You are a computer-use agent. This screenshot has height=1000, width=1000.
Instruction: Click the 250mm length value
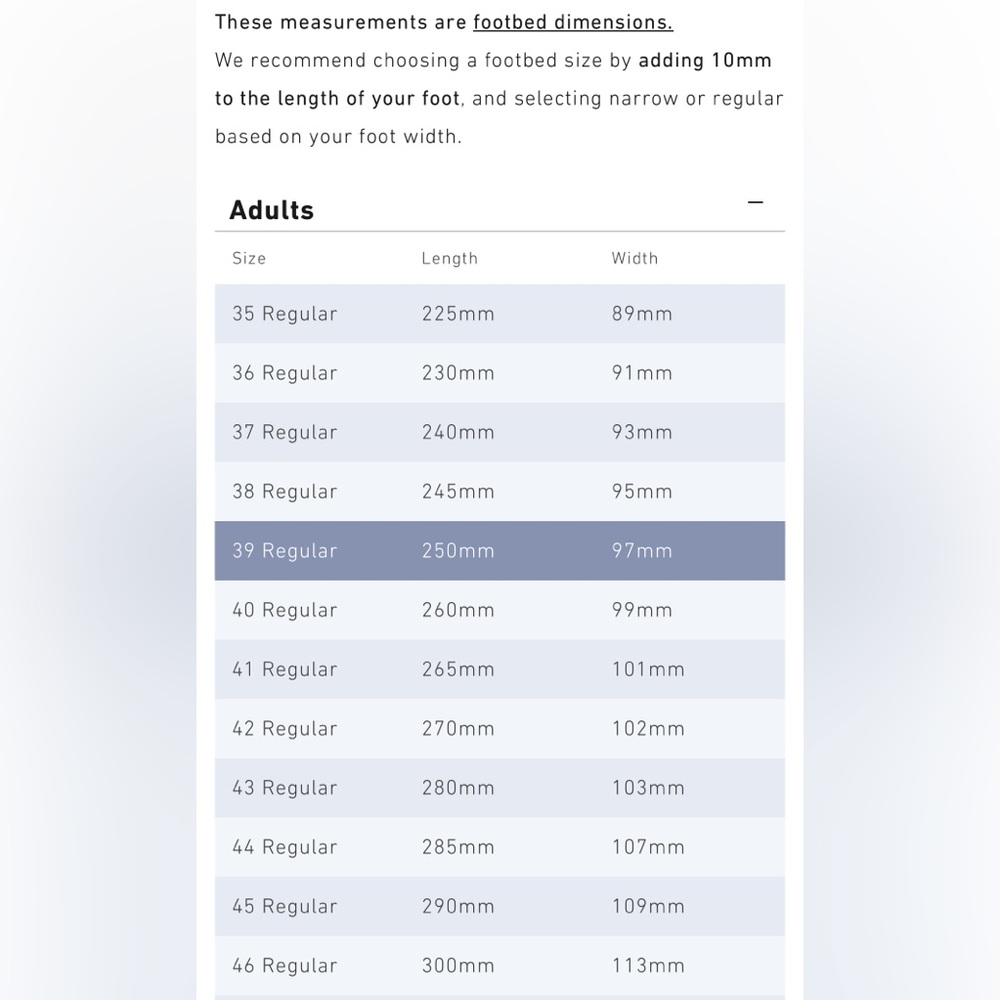pyautogui.click(x=458, y=551)
